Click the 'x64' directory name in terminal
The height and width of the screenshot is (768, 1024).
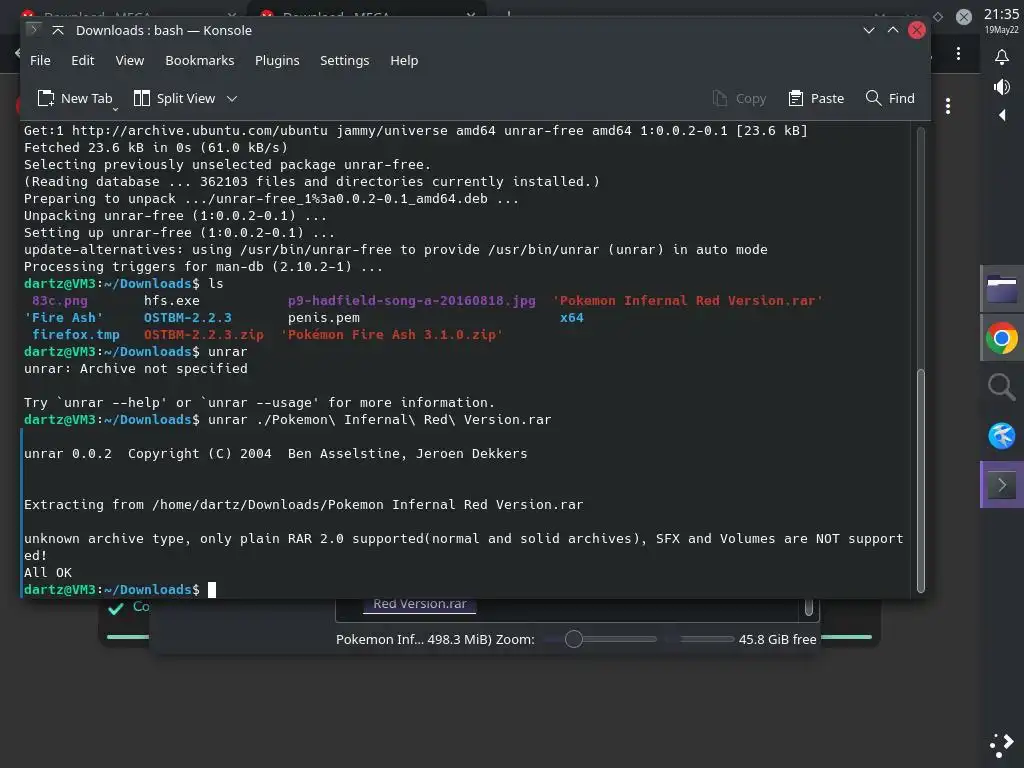point(571,317)
